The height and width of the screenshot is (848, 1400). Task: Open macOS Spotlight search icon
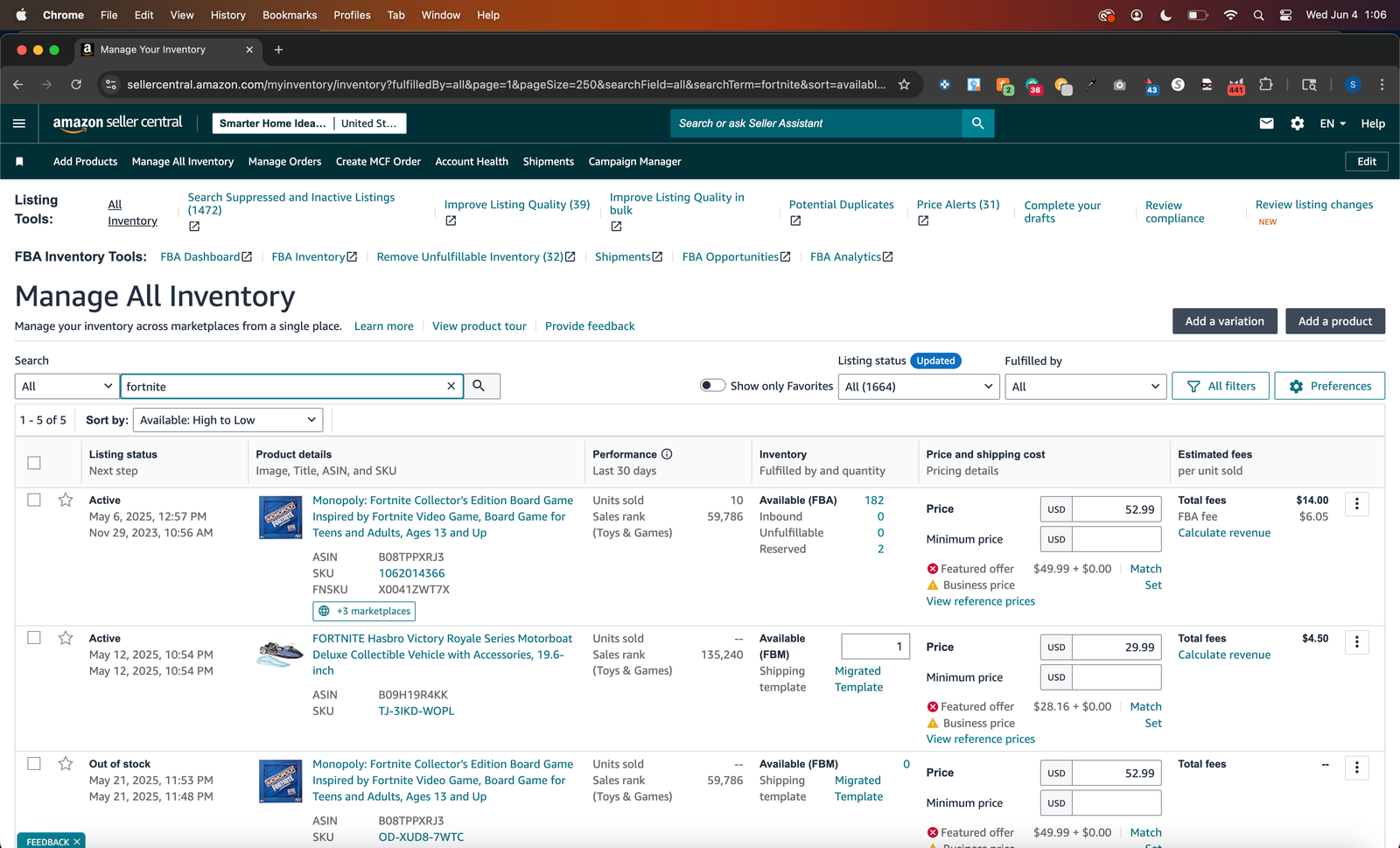point(1258,15)
